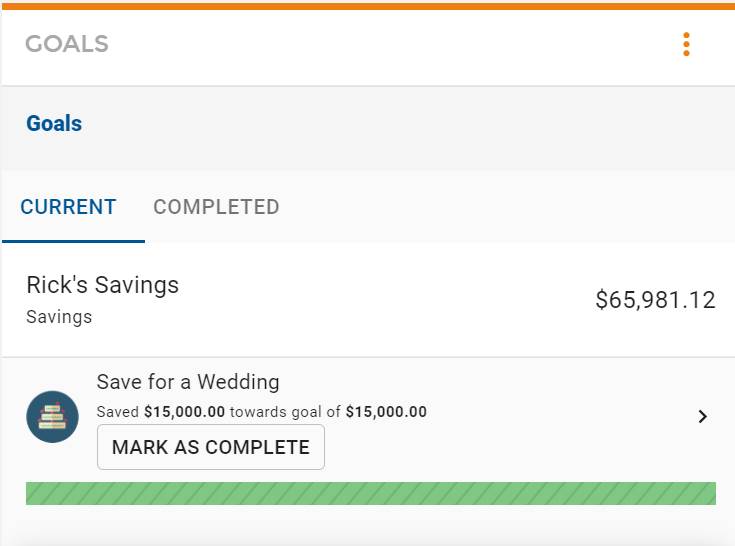
Task: Click the MARK AS COMPLETE button
Action: click(211, 447)
